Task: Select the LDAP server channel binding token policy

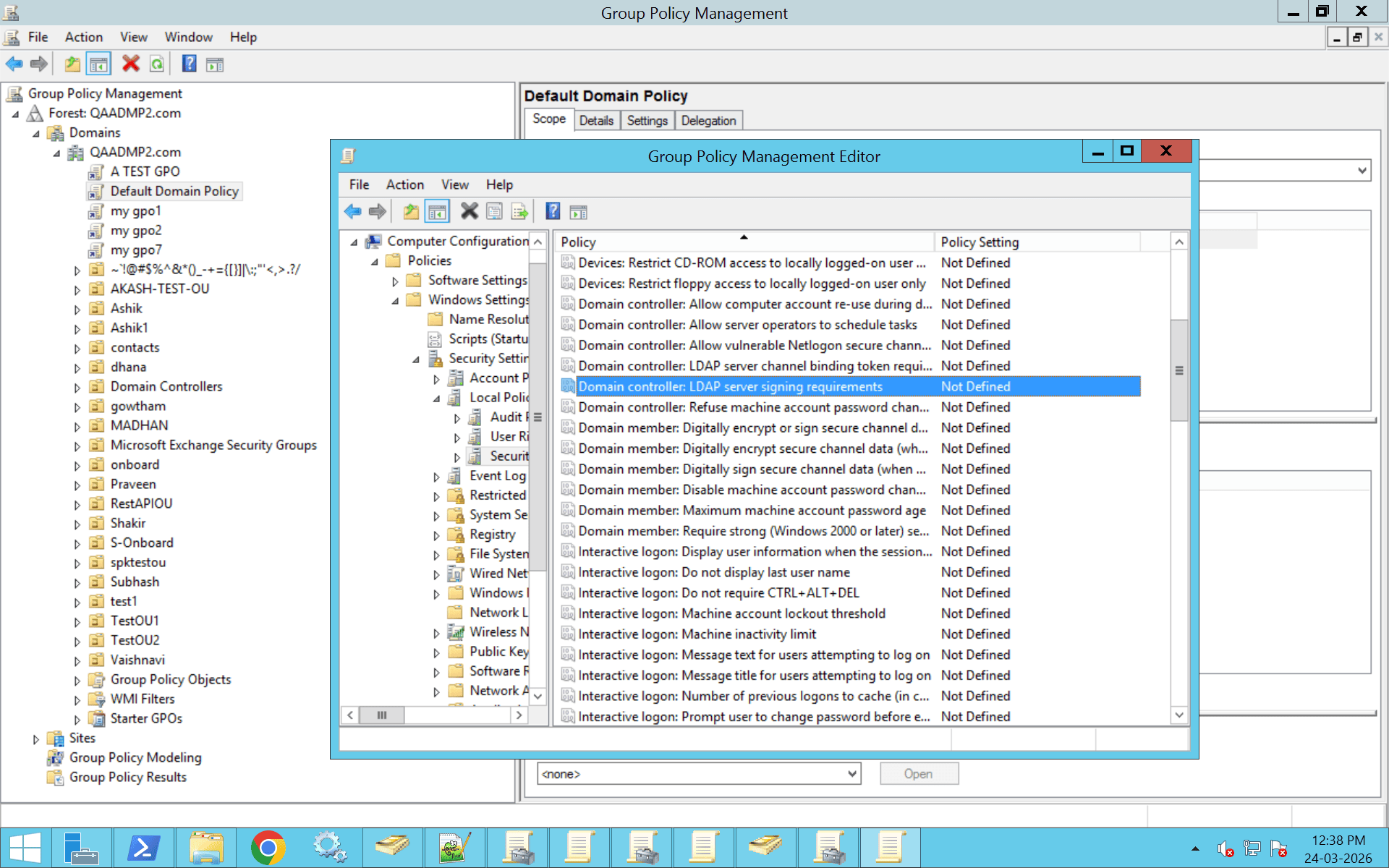Action: [x=752, y=366]
